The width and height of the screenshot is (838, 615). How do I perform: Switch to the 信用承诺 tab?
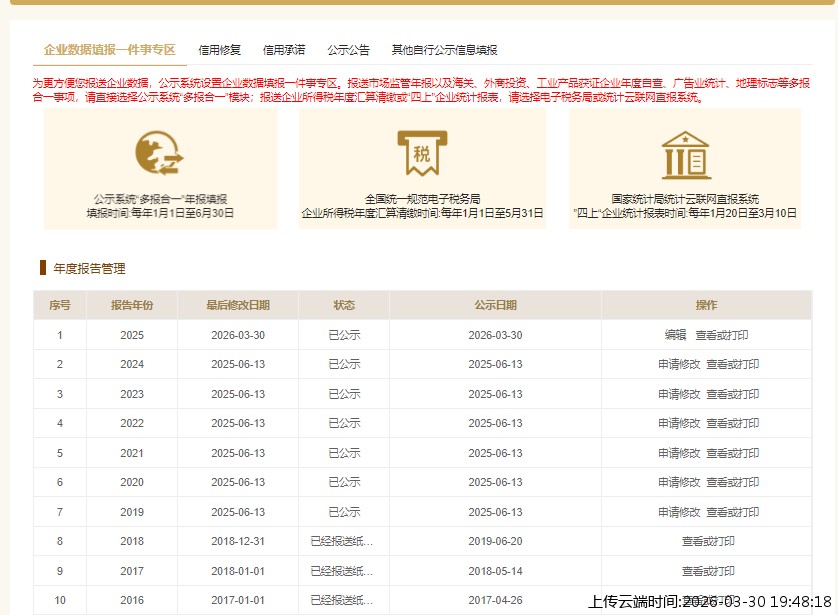[284, 49]
